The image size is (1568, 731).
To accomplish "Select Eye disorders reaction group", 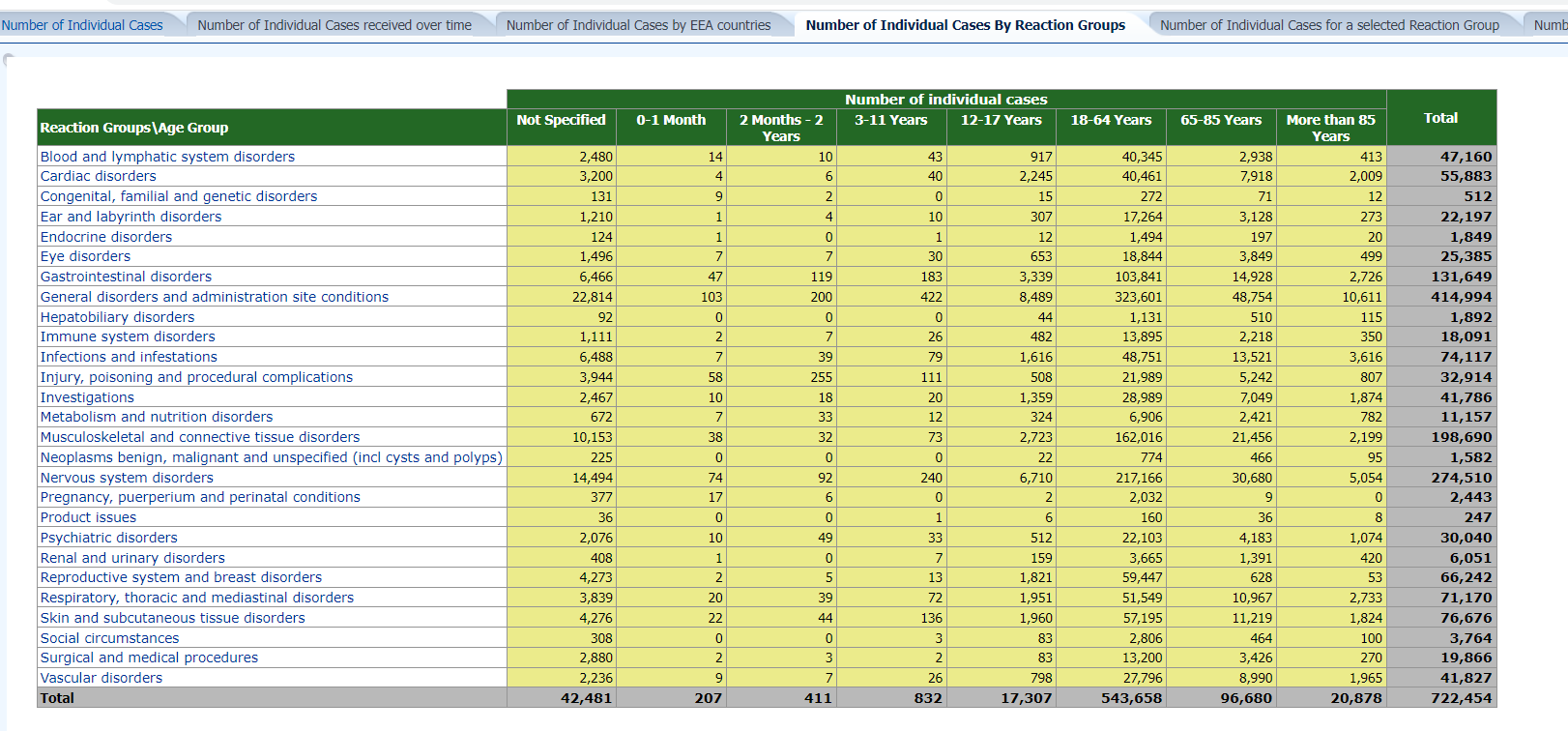I will pyautogui.click(x=85, y=256).
